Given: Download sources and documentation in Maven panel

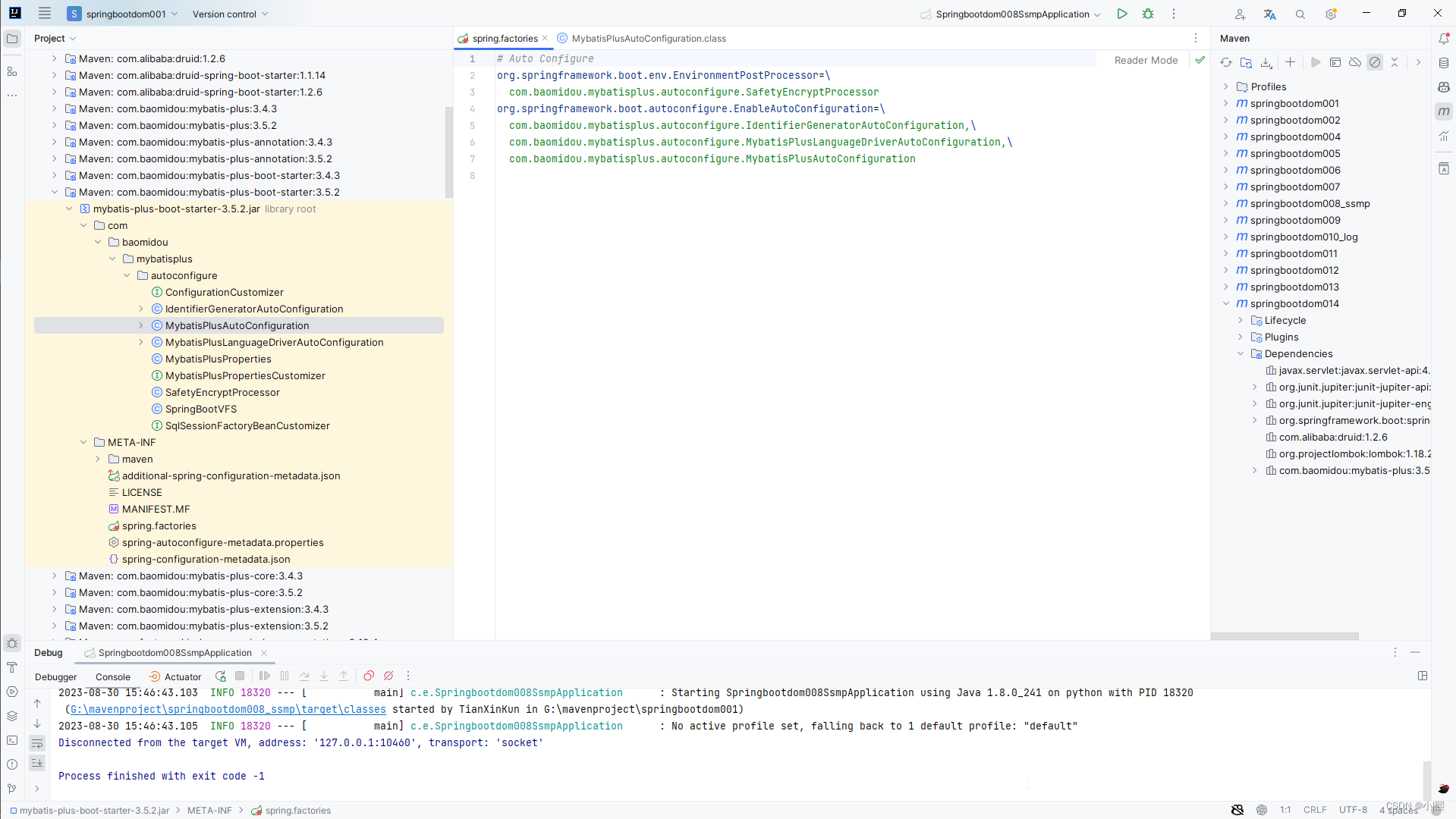Looking at the screenshot, I should [x=1266, y=62].
